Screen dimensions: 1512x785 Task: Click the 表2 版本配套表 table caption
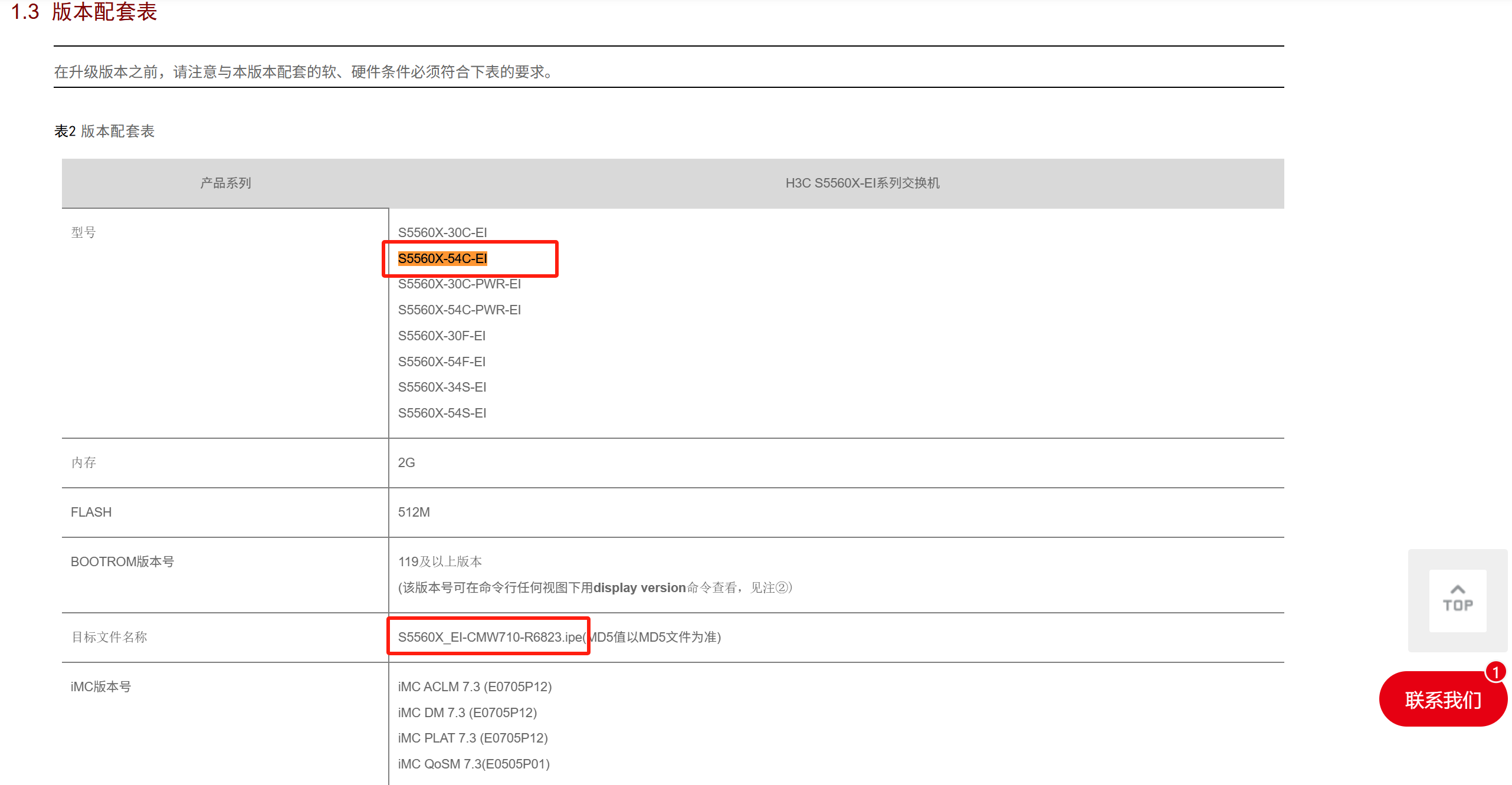(x=104, y=131)
